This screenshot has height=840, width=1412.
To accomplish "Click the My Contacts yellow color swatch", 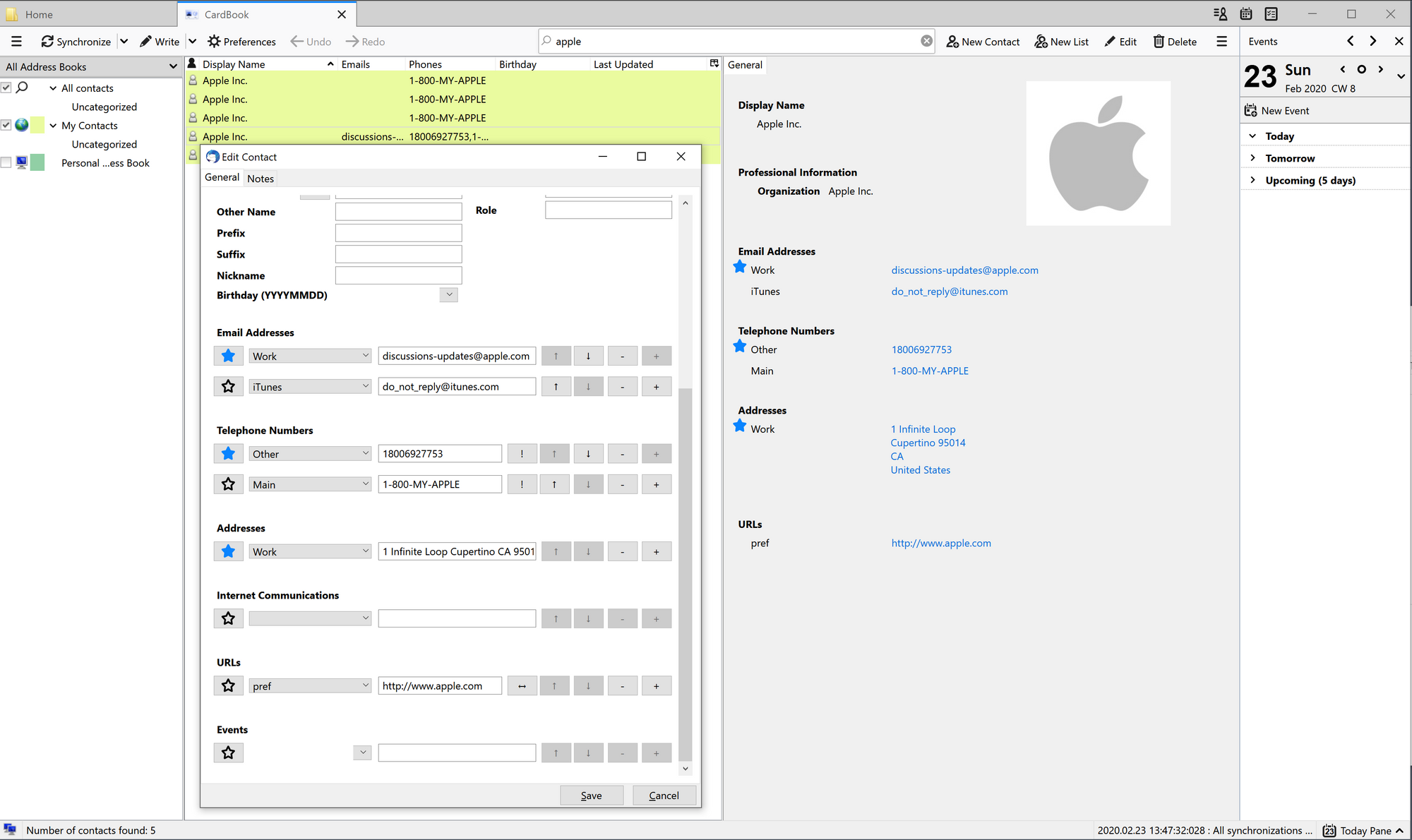I will point(37,125).
